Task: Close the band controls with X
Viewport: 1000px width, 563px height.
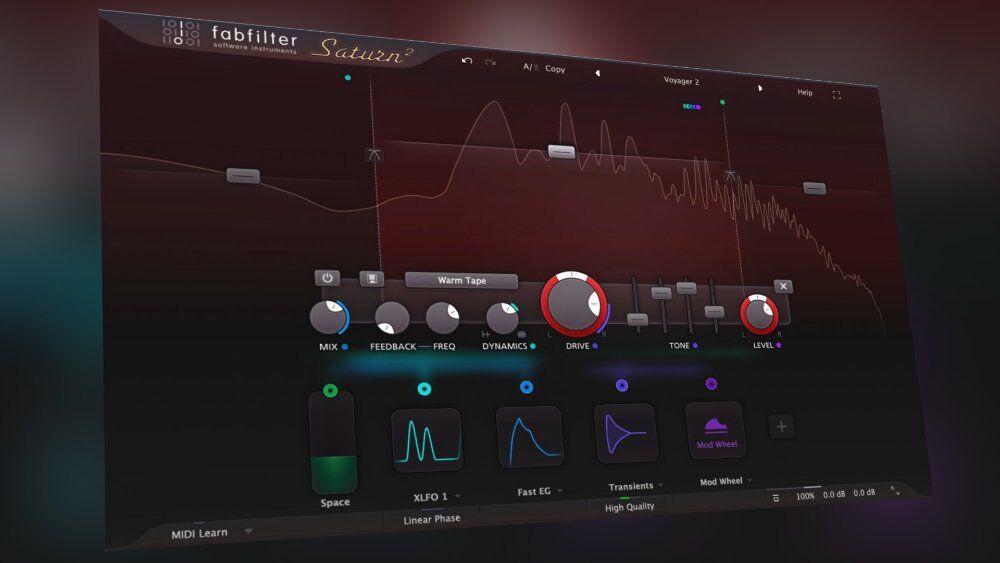Action: 783,286
